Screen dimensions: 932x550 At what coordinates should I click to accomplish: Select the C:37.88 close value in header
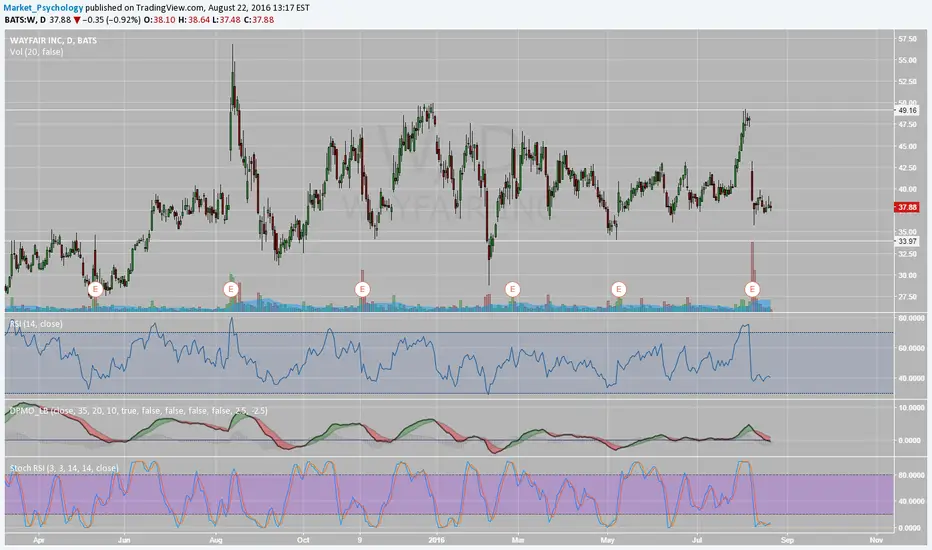point(259,20)
